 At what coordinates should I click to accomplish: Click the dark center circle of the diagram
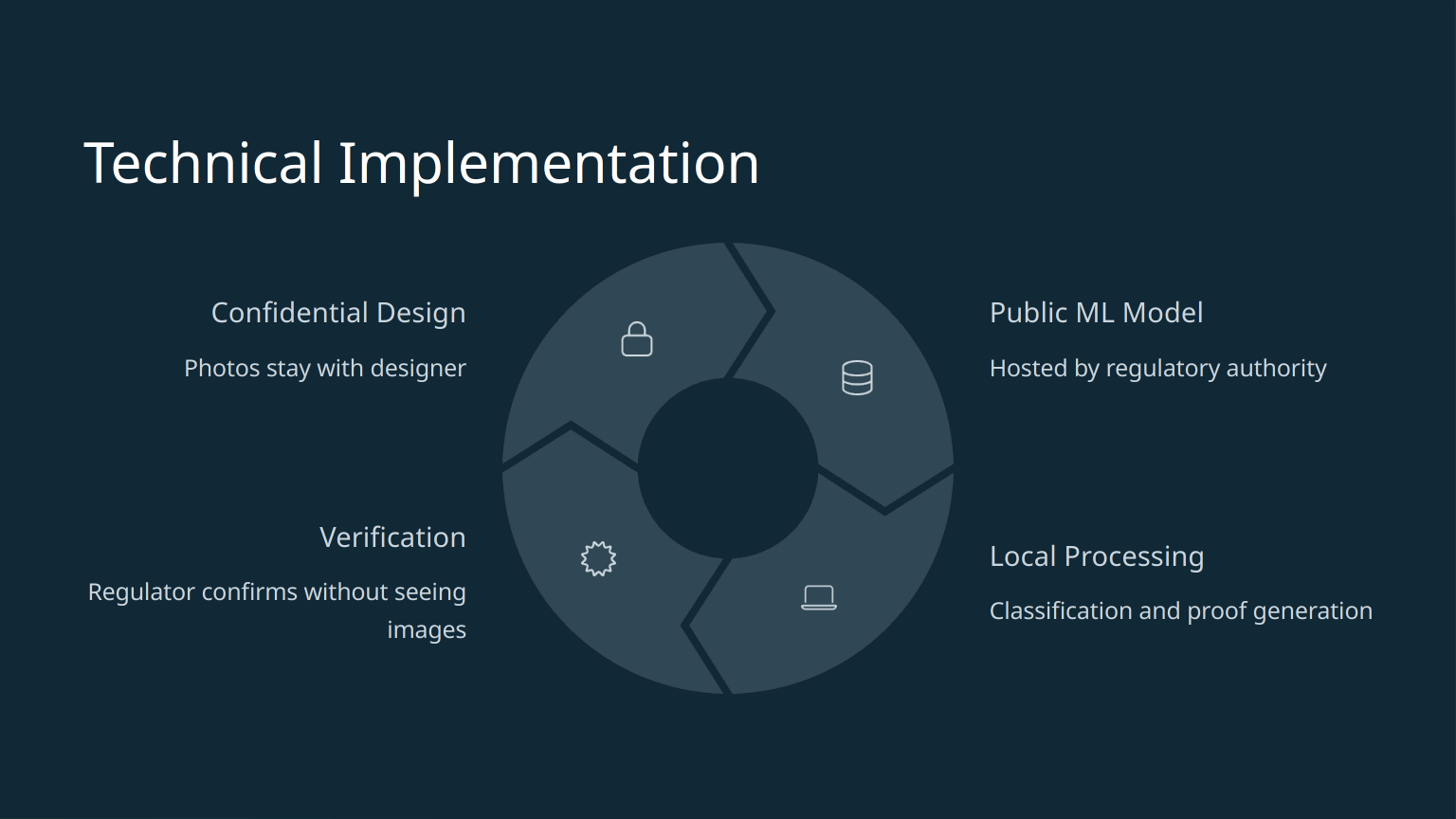tap(728, 468)
